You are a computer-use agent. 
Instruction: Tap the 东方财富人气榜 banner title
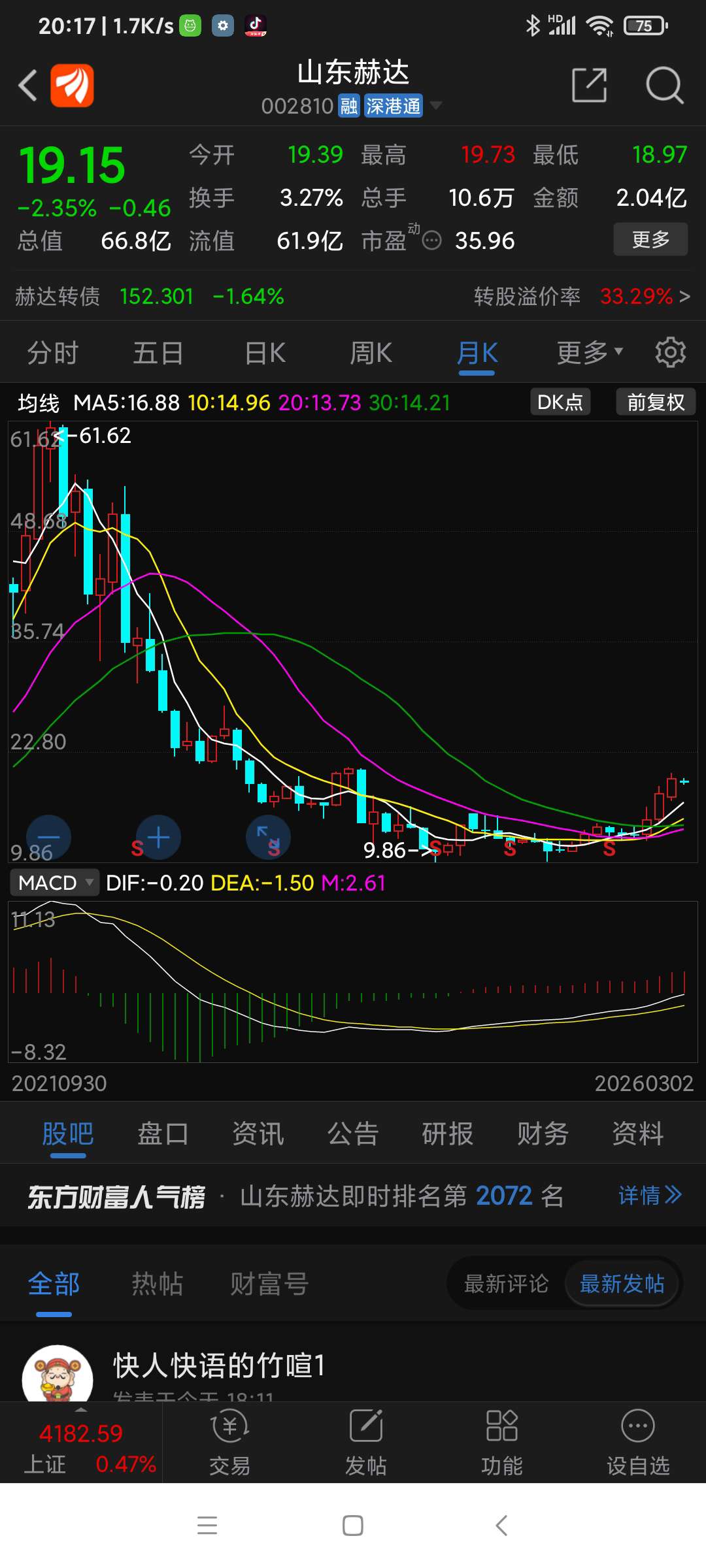pyautogui.click(x=116, y=1196)
